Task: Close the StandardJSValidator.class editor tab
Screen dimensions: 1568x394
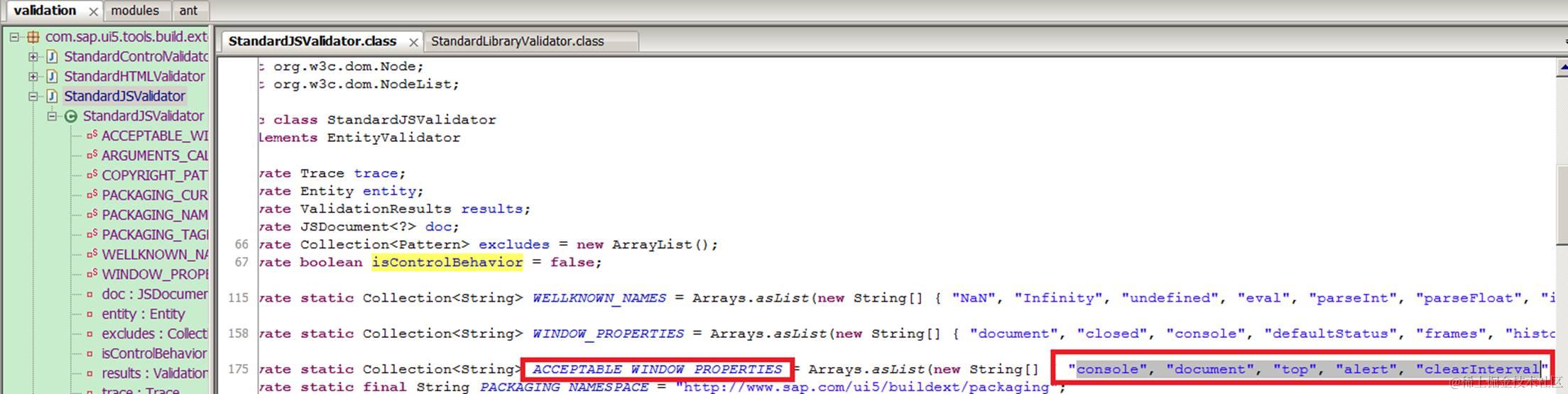Action: (x=413, y=43)
